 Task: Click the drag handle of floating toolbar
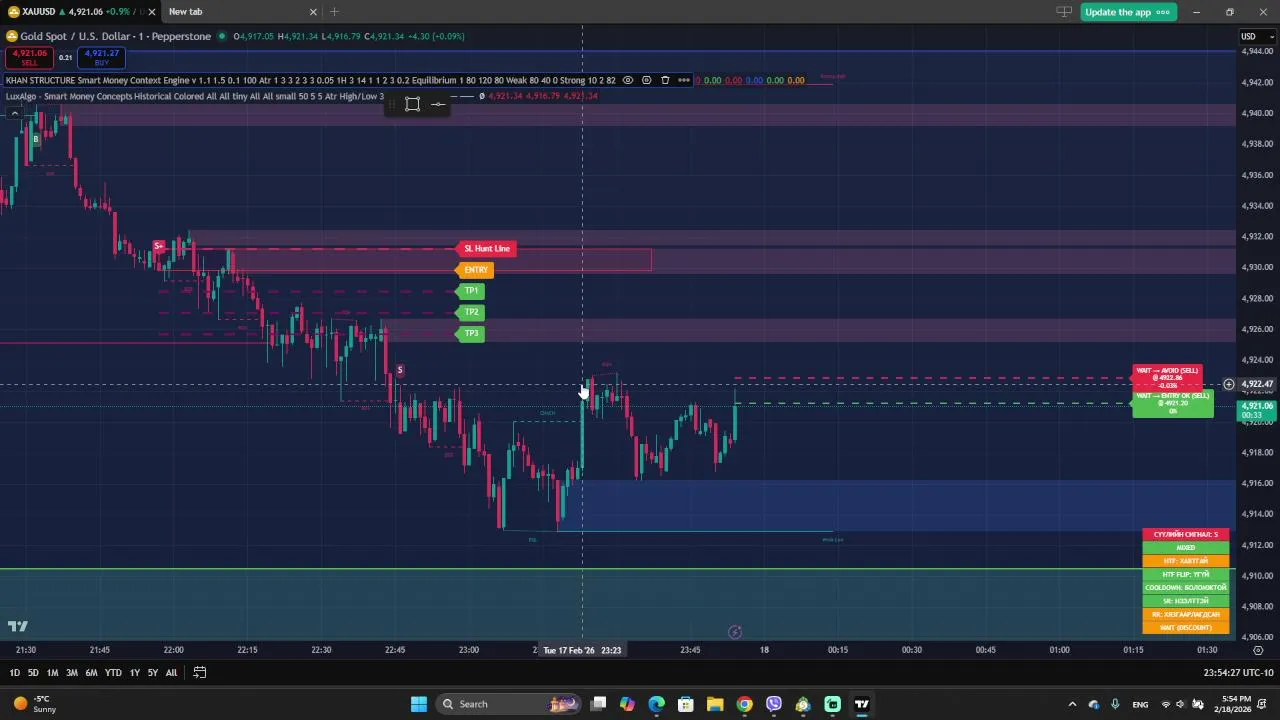(x=392, y=104)
